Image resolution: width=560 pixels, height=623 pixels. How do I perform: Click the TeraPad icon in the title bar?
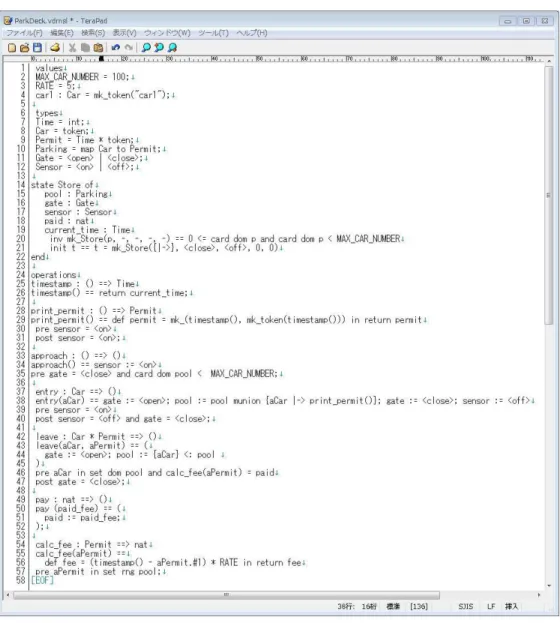pos(8,20)
